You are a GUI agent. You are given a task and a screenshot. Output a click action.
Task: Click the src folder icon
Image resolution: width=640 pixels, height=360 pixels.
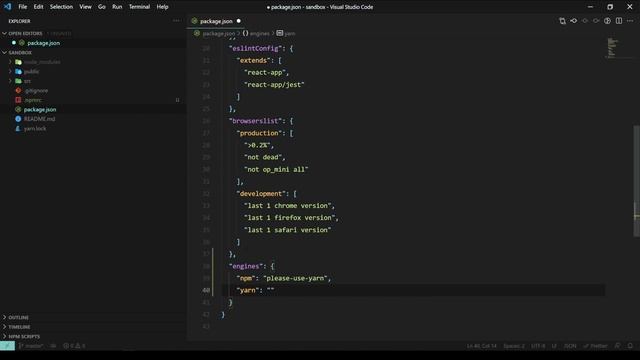click(18, 81)
